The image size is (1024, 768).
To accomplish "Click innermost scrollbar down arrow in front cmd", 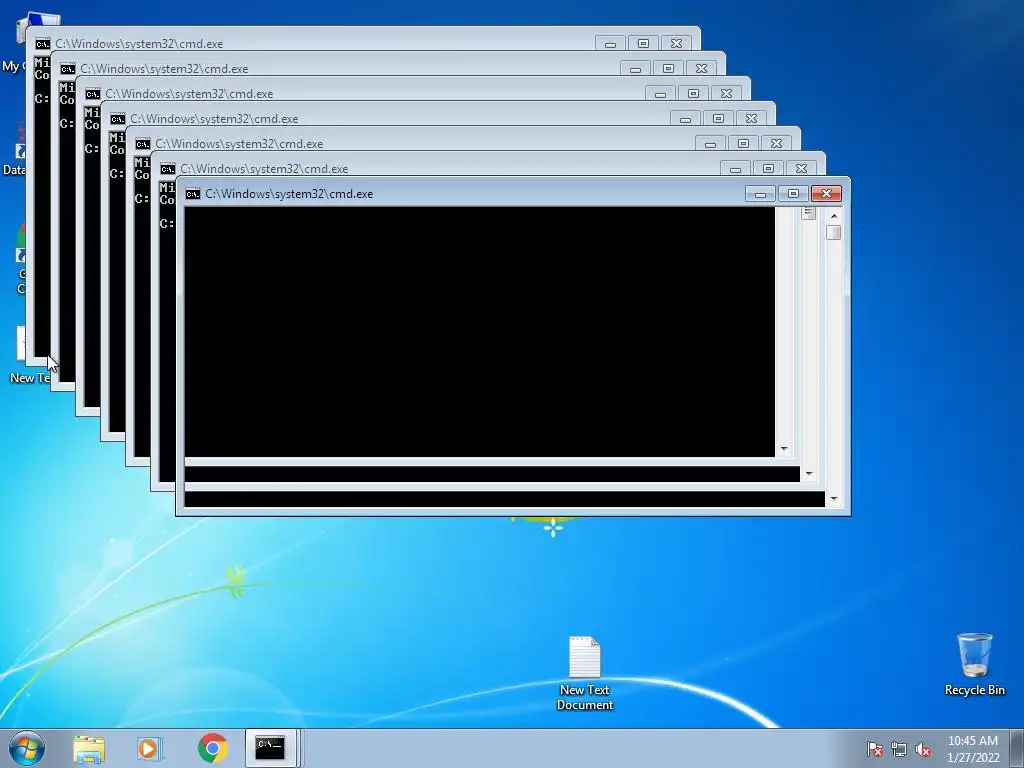I will [x=784, y=449].
